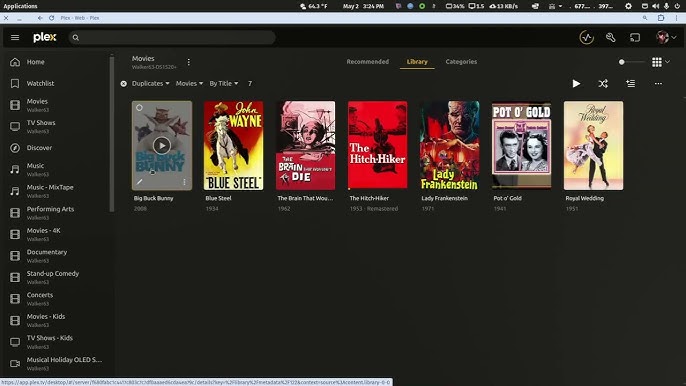Image resolution: width=686 pixels, height=386 pixels.
Task: Select Big Buck Bunny using circle checkbox
Action: 139,108
